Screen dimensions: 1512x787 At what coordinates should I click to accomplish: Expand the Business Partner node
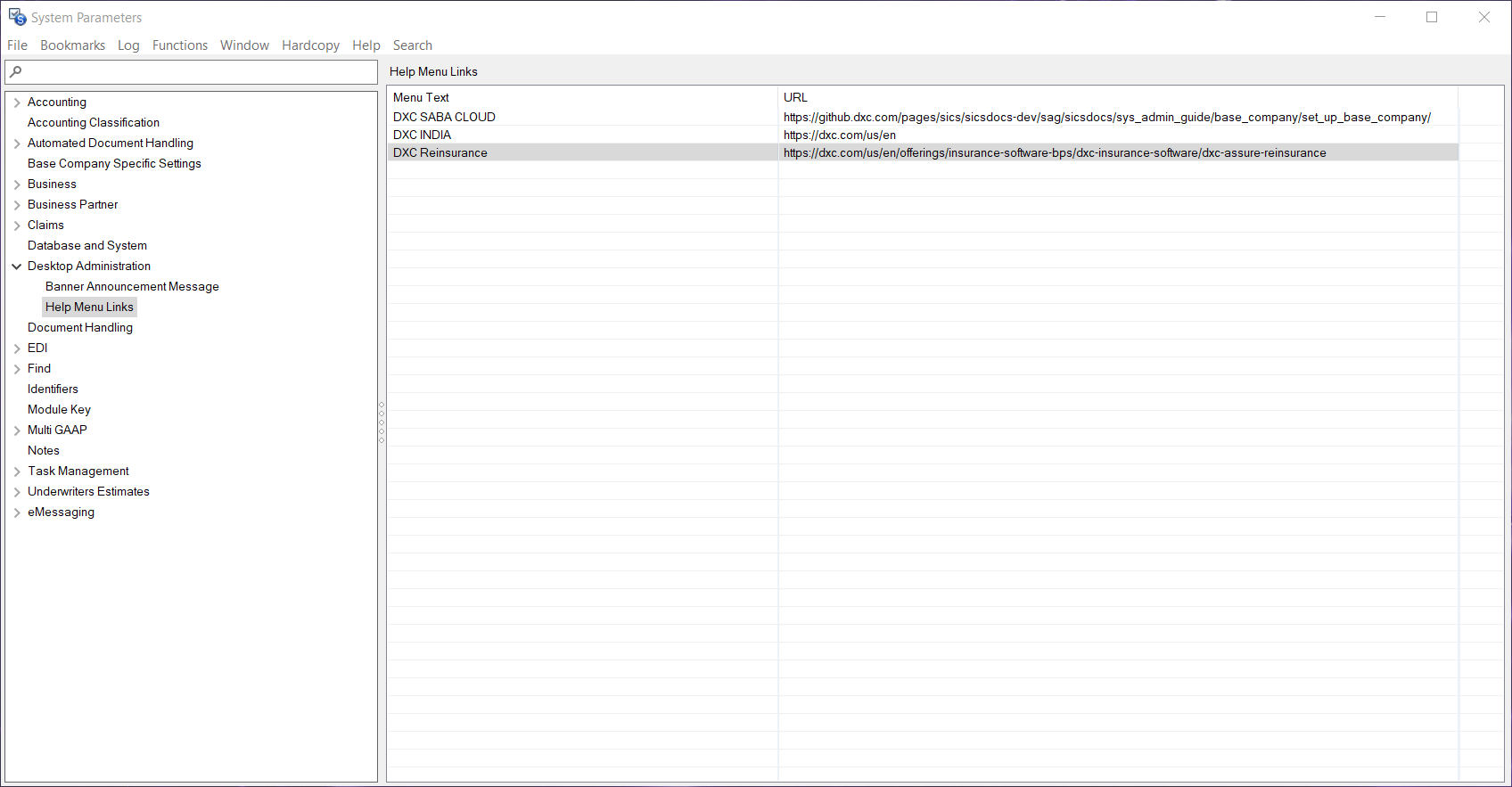coord(17,205)
